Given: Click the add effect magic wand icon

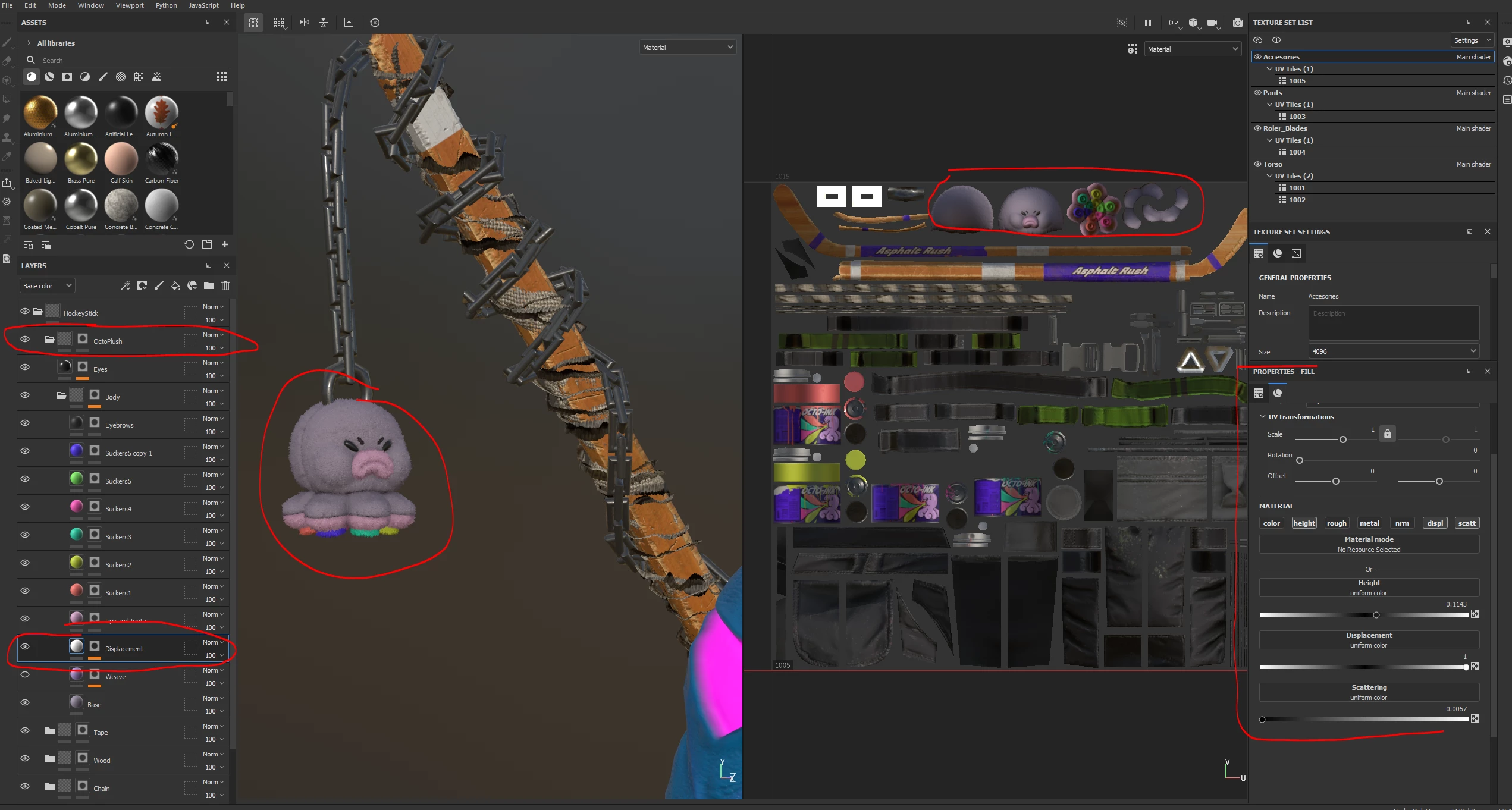Looking at the screenshot, I should click(125, 286).
